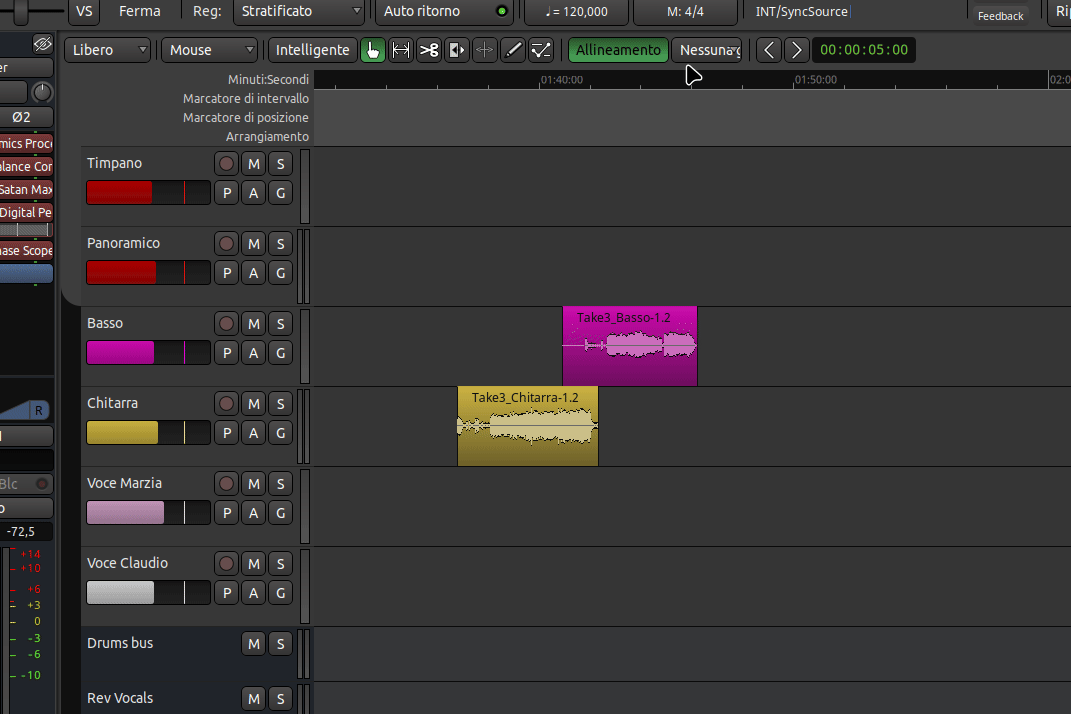Open the Mouse edit point dropdown
Screen dimensions: 1071x714
tap(210, 50)
